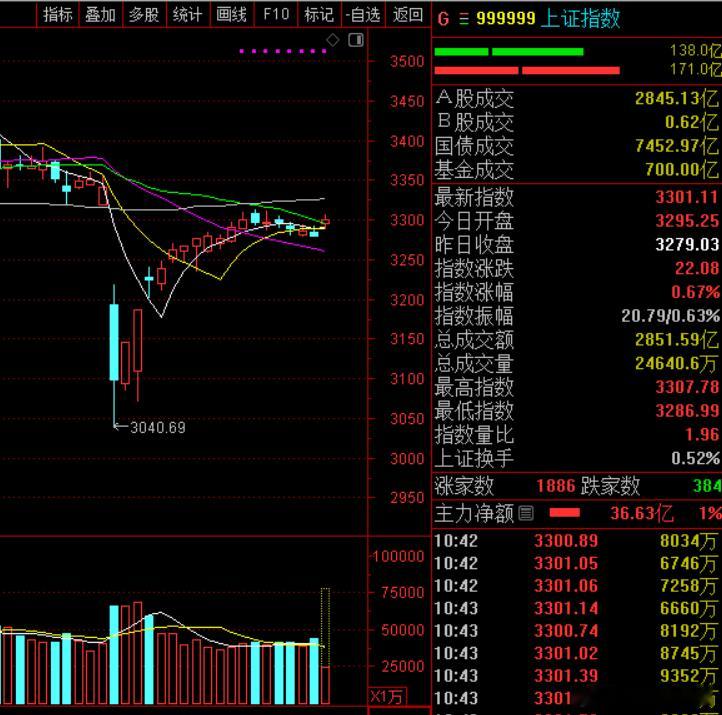
Task: Open the list menu icon beside G
Action: tap(464, 19)
